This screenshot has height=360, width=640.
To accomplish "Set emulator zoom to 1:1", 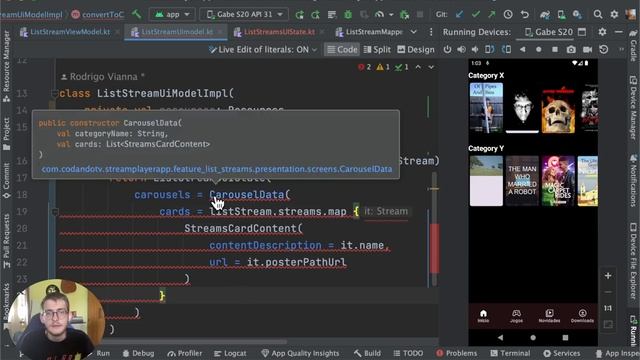I will click(608, 308).
